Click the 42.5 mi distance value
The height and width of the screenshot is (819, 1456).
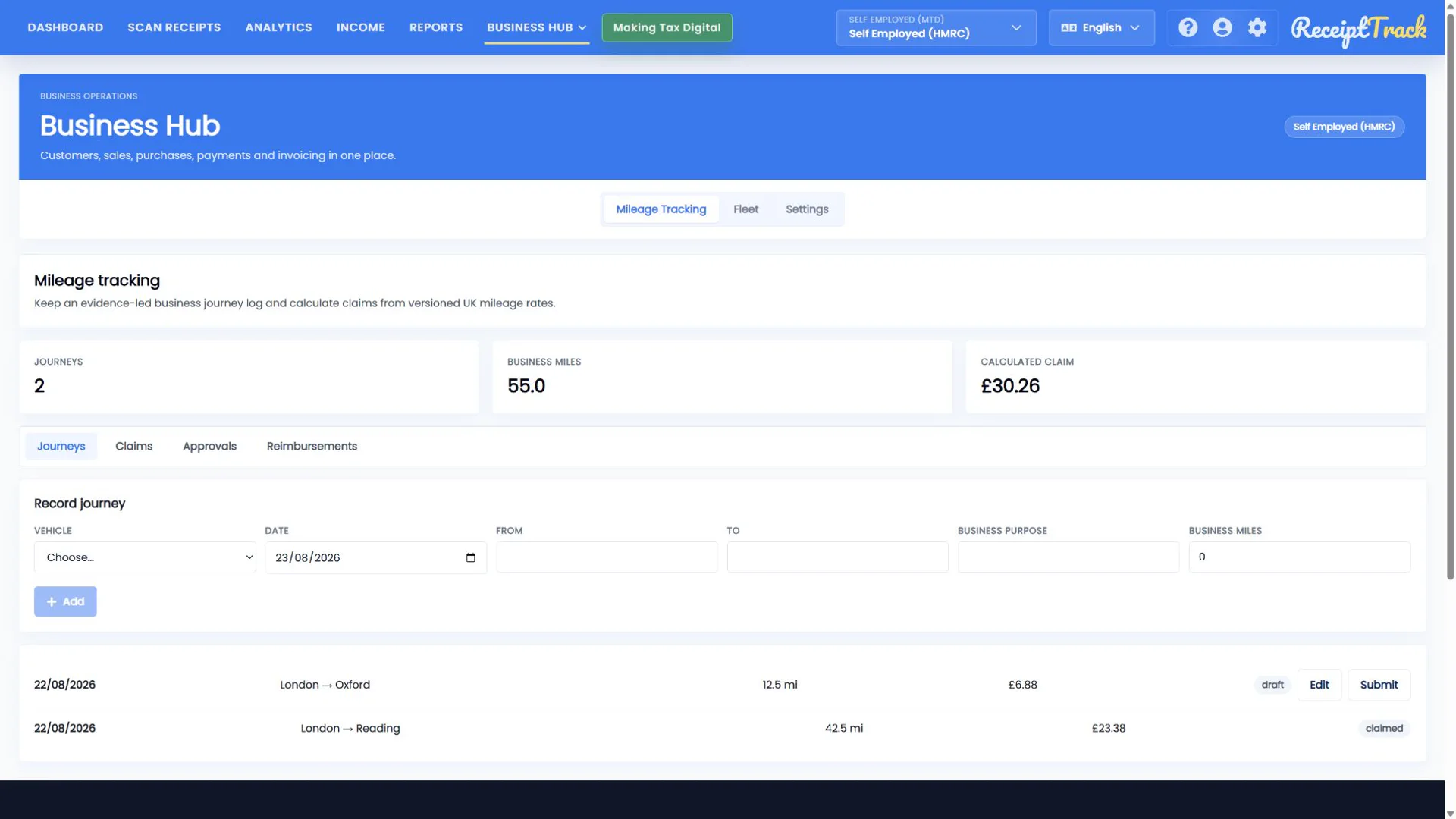pos(843,729)
